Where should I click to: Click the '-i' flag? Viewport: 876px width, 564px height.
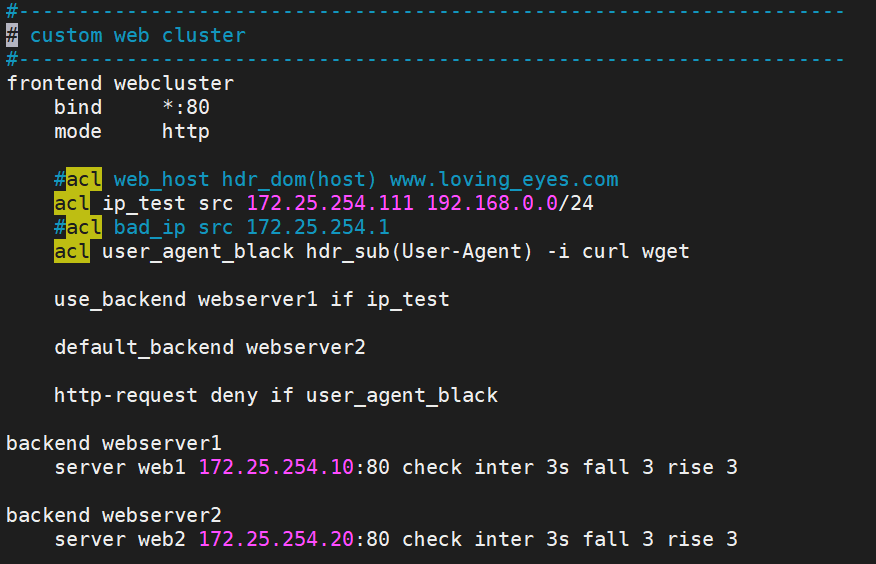coord(558,252)
